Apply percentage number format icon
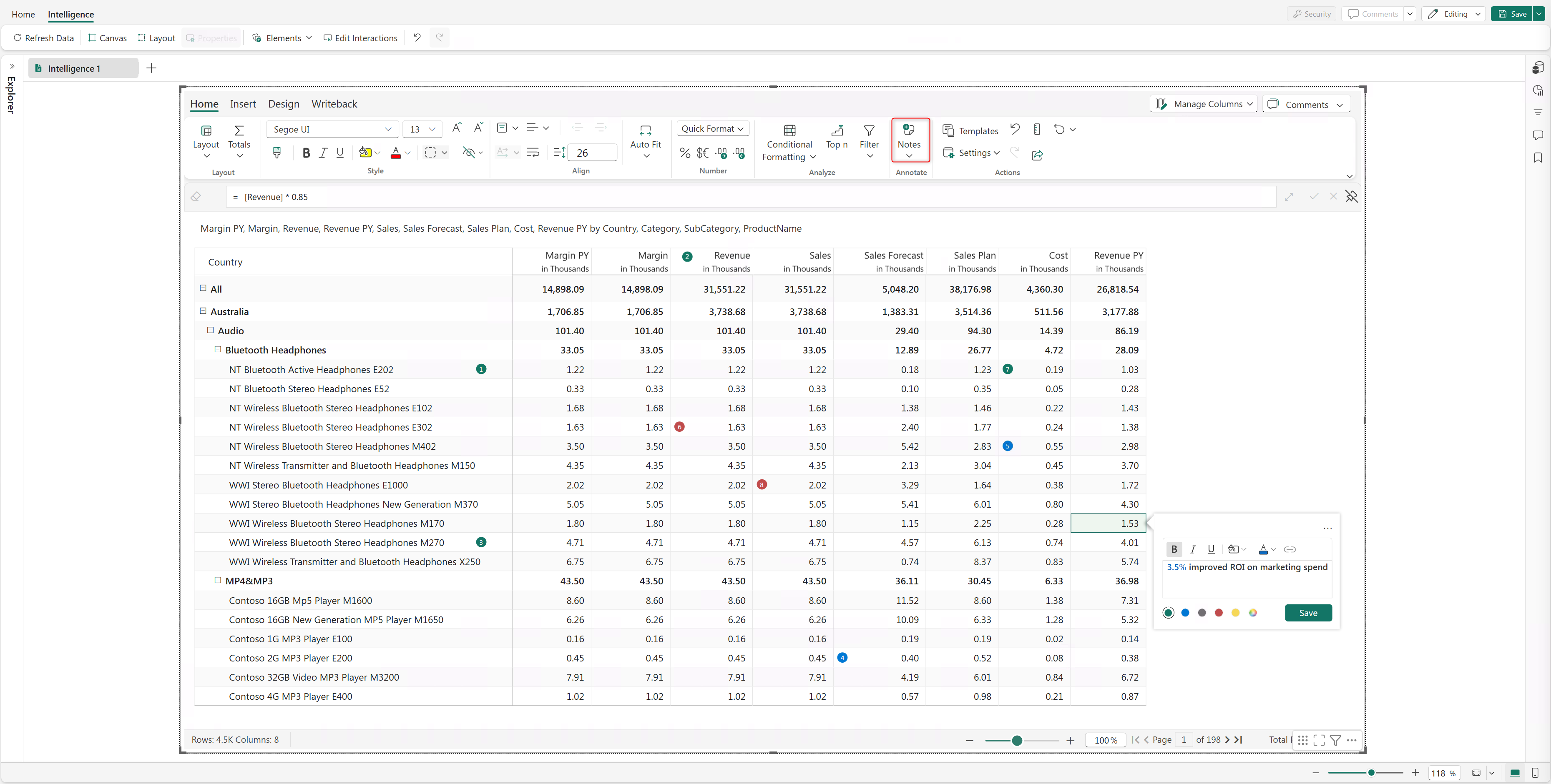 coord(684,153)
